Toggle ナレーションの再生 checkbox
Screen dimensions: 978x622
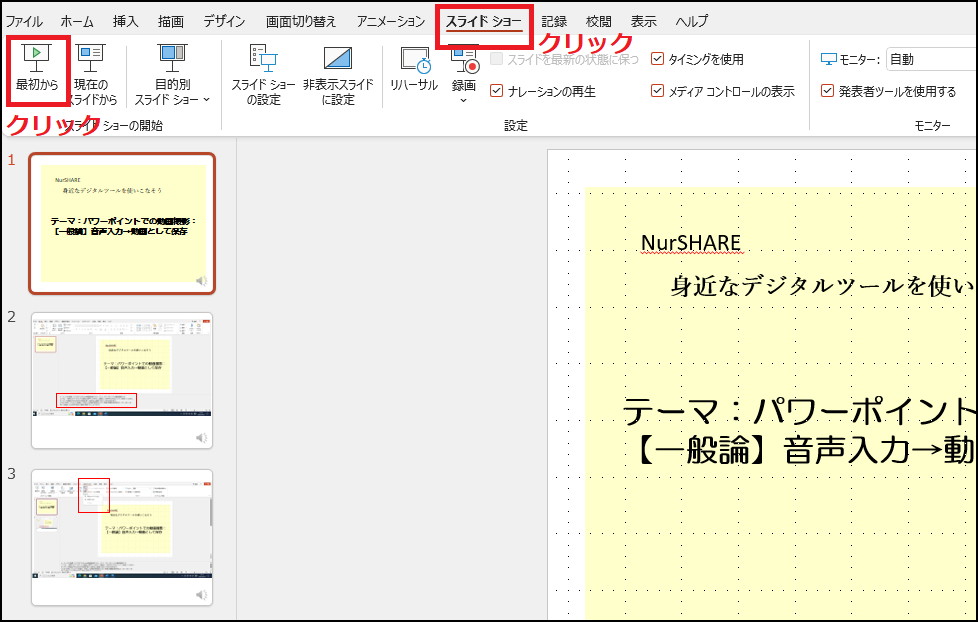(496, 91)
